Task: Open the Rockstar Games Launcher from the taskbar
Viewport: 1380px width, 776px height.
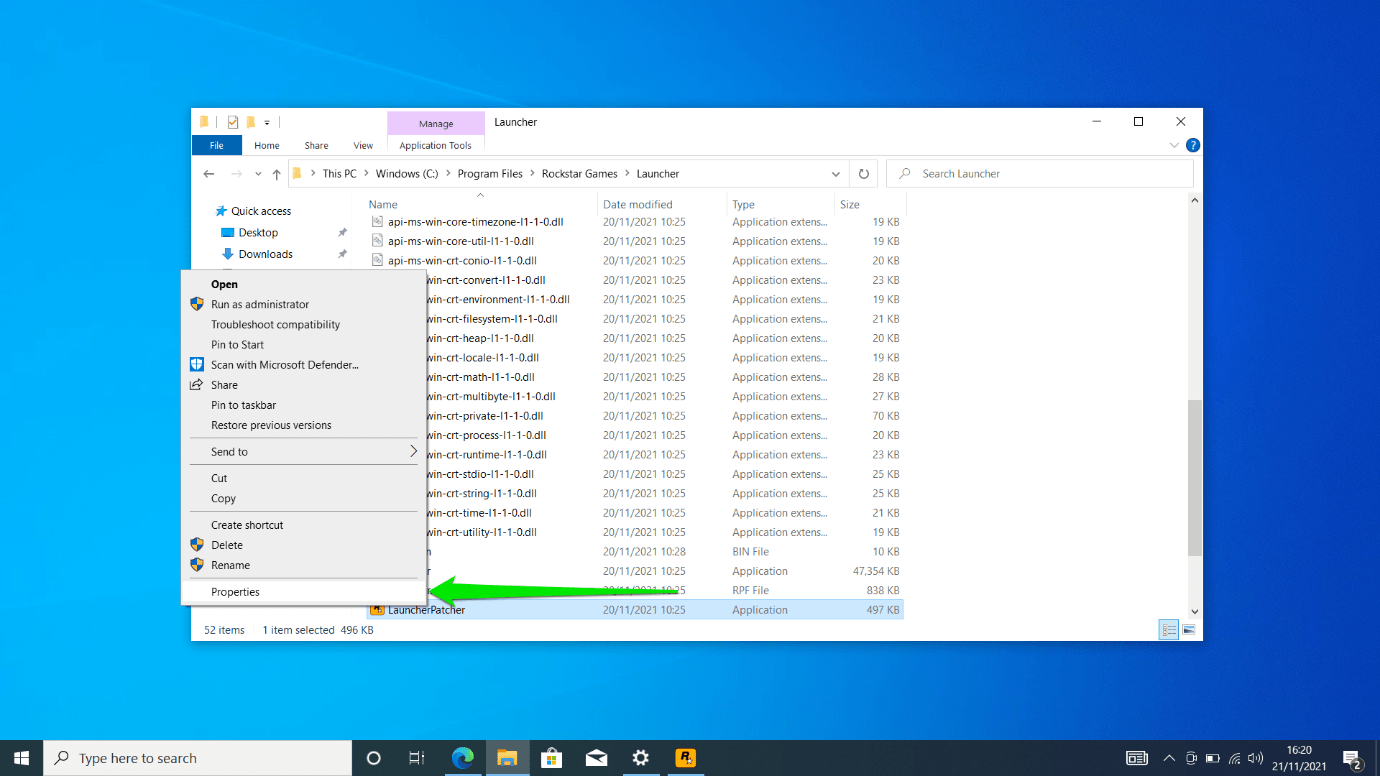Action: pos(685,757)
